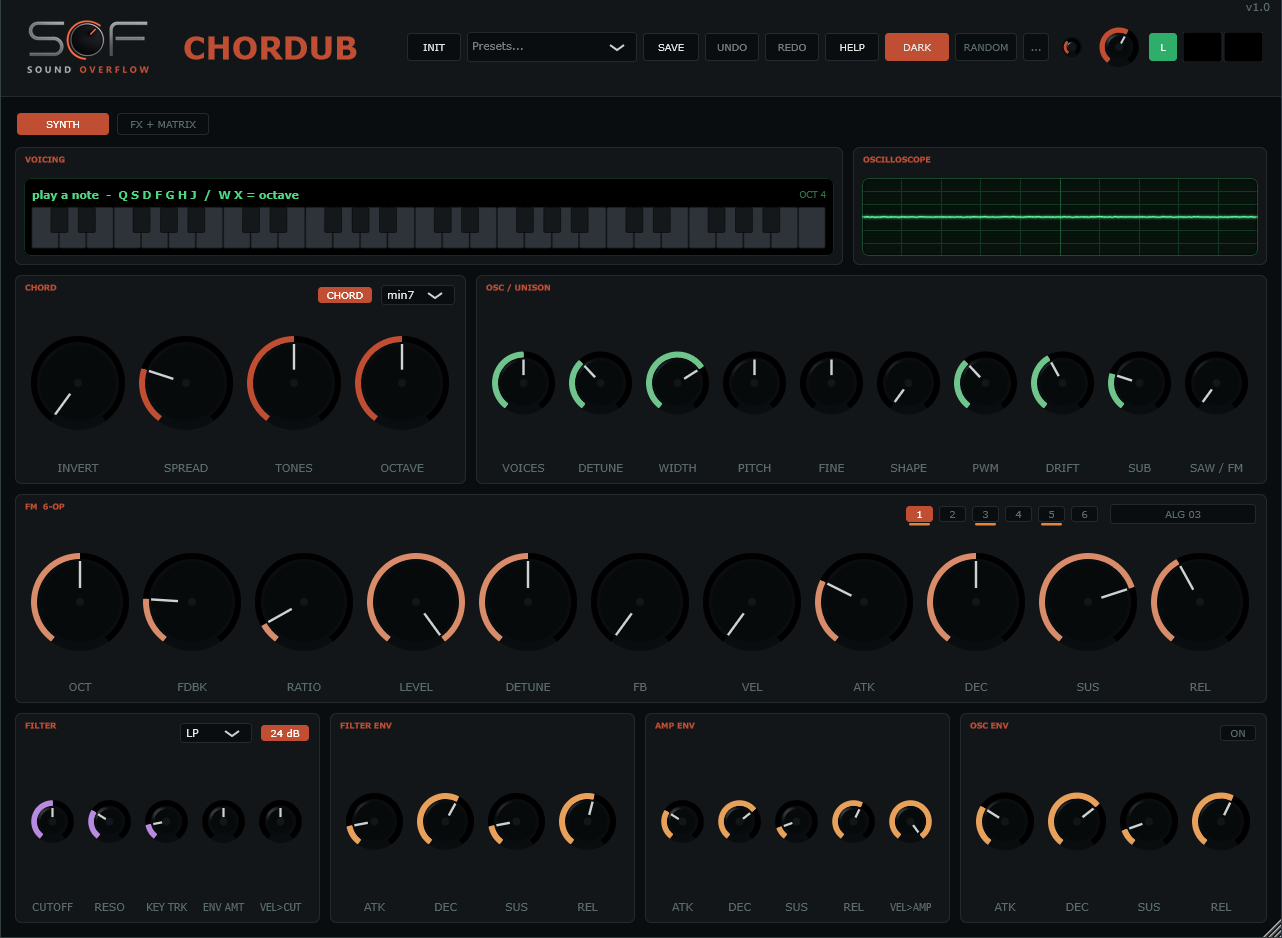This screenshot has width=1282, height=938.
Task: Switch to the FX + MATRIX tab
Action: click(163, 124)
